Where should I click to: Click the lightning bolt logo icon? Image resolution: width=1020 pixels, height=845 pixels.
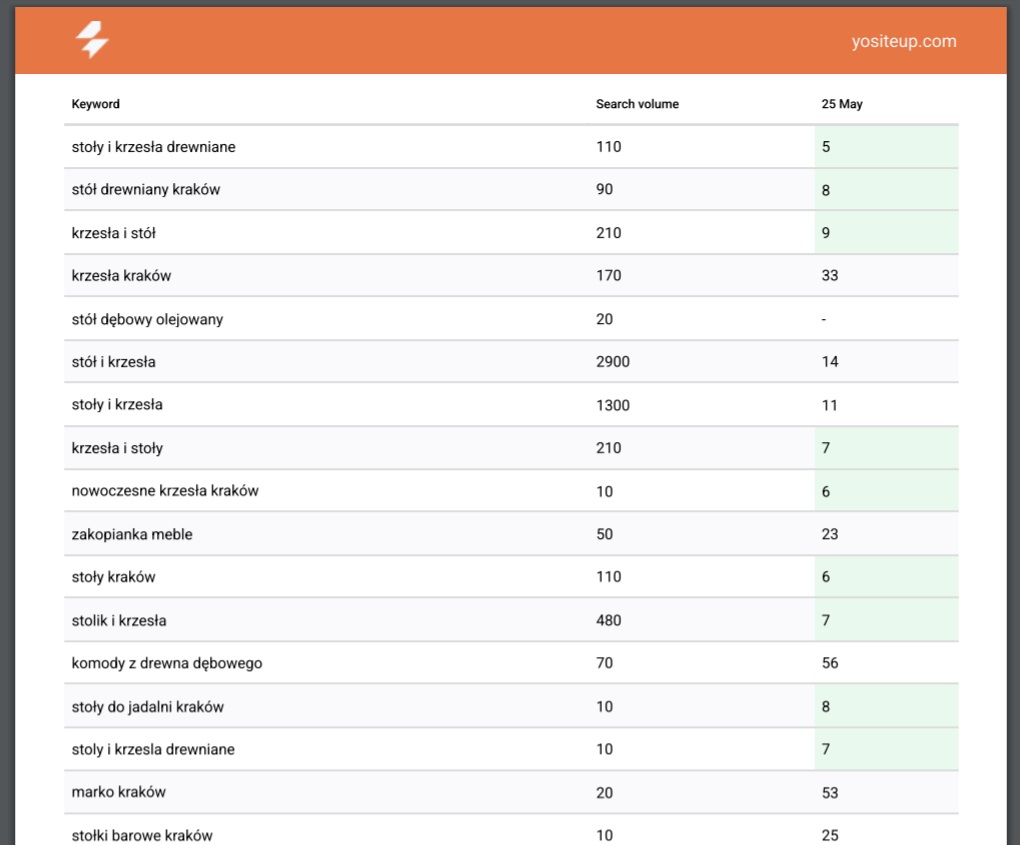[x=92, y=41]
